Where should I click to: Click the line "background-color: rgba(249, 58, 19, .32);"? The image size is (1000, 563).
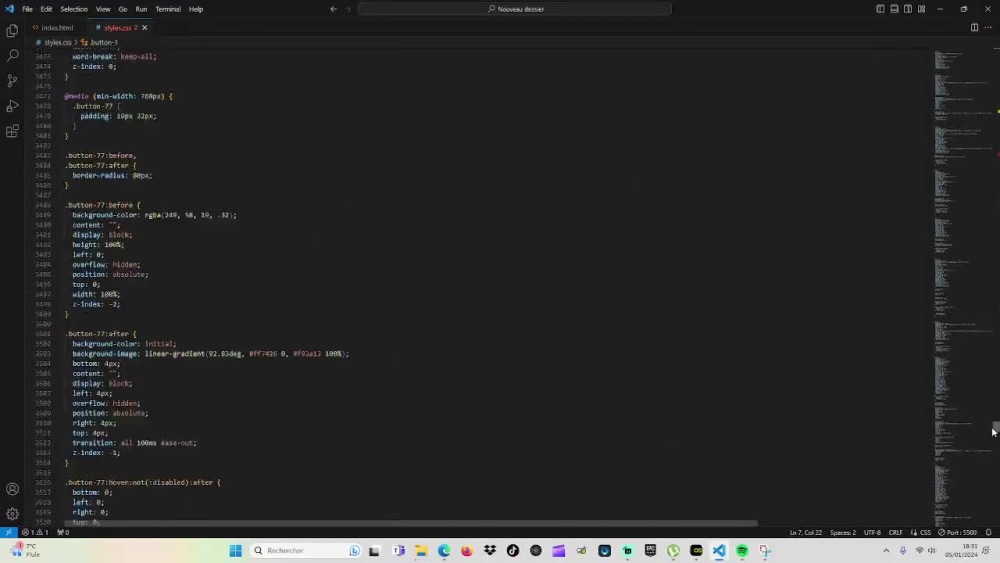154,216
